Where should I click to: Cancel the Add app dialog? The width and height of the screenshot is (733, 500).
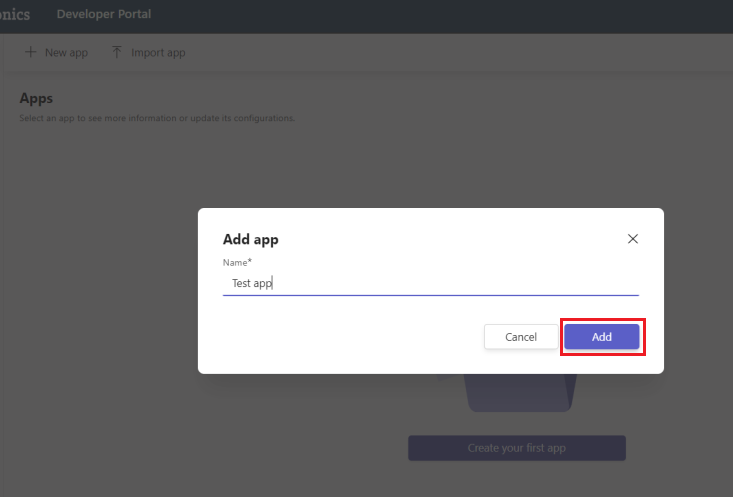pos(521,336)
